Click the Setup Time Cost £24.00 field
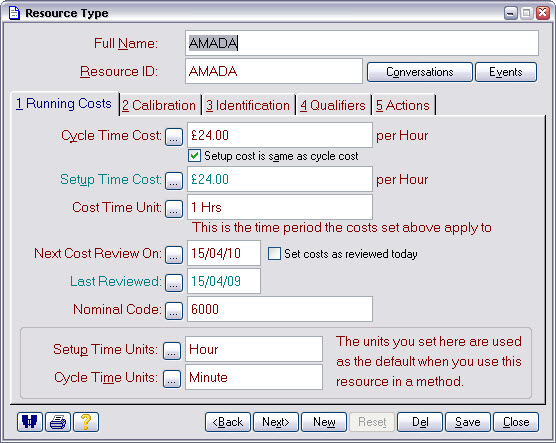This screenshot has width=556, height=443. coord(280,179)
